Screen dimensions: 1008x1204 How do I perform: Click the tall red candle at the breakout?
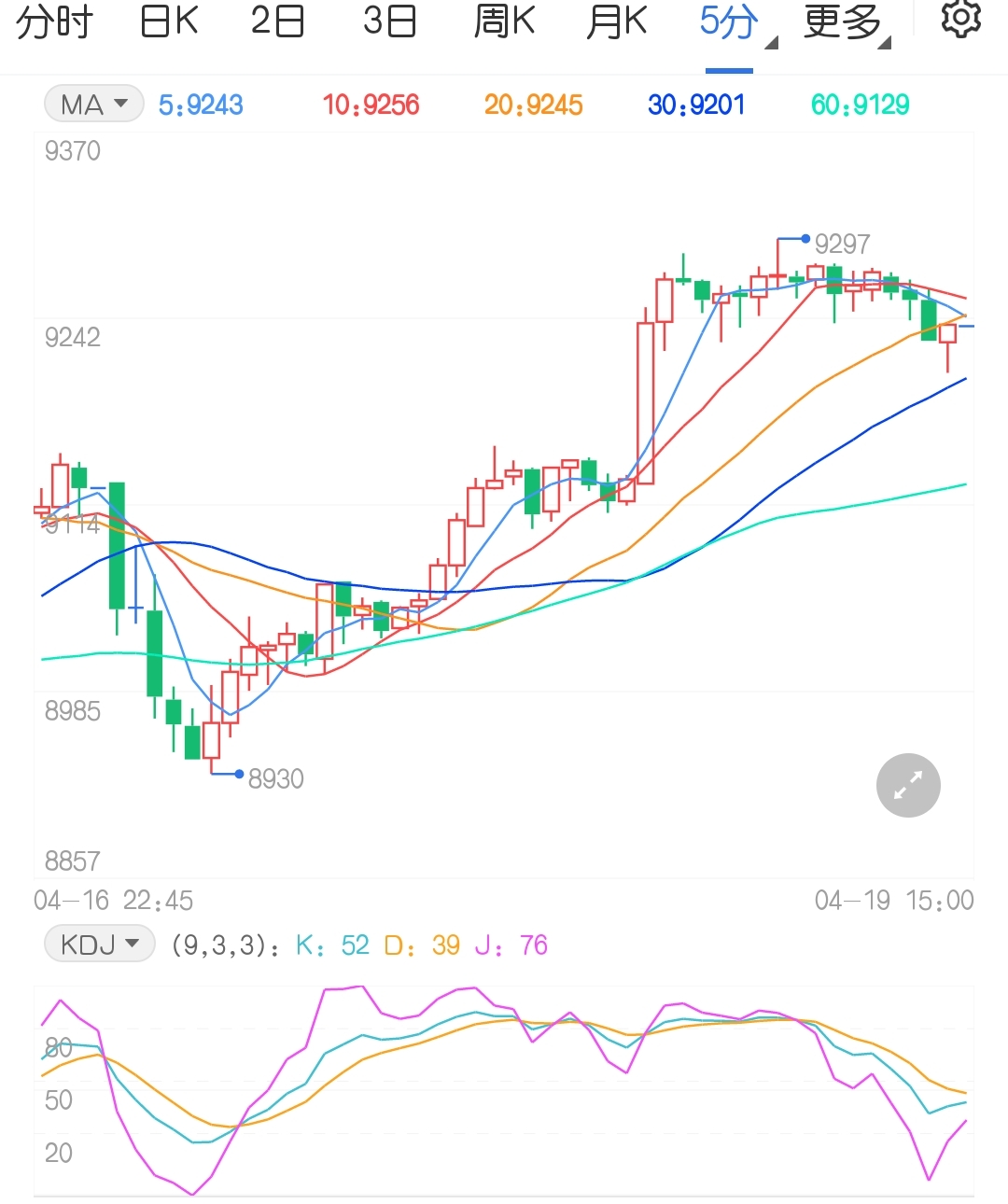645,402
